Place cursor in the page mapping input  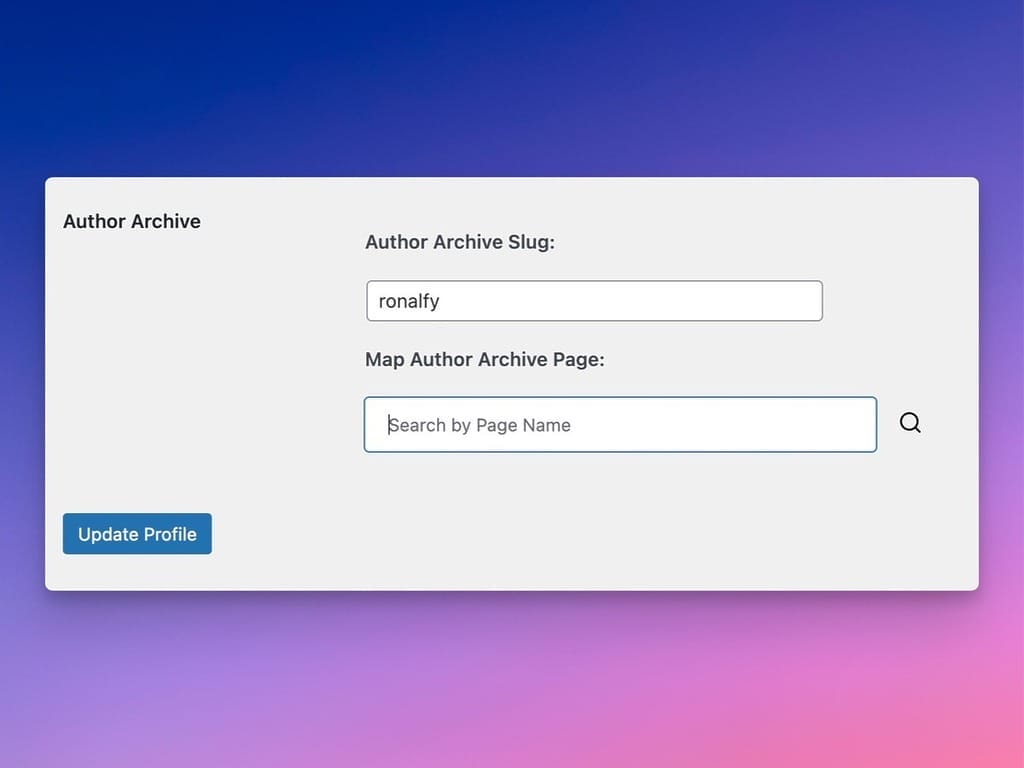(x=620, y=424)
